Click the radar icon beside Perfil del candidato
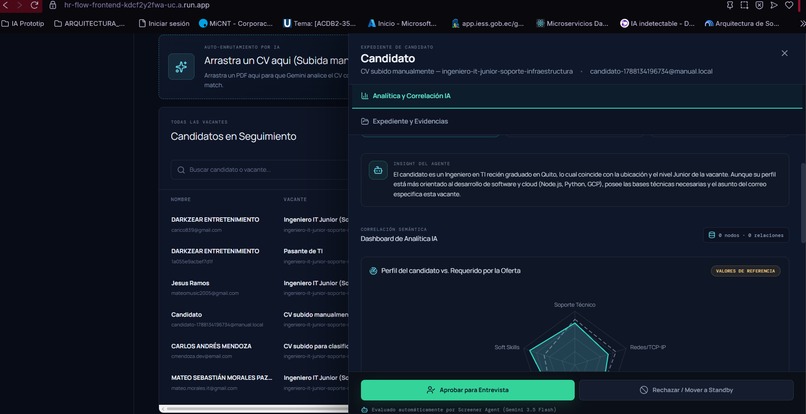The width and height of the screenshot is (806, 414). (373, 271)
